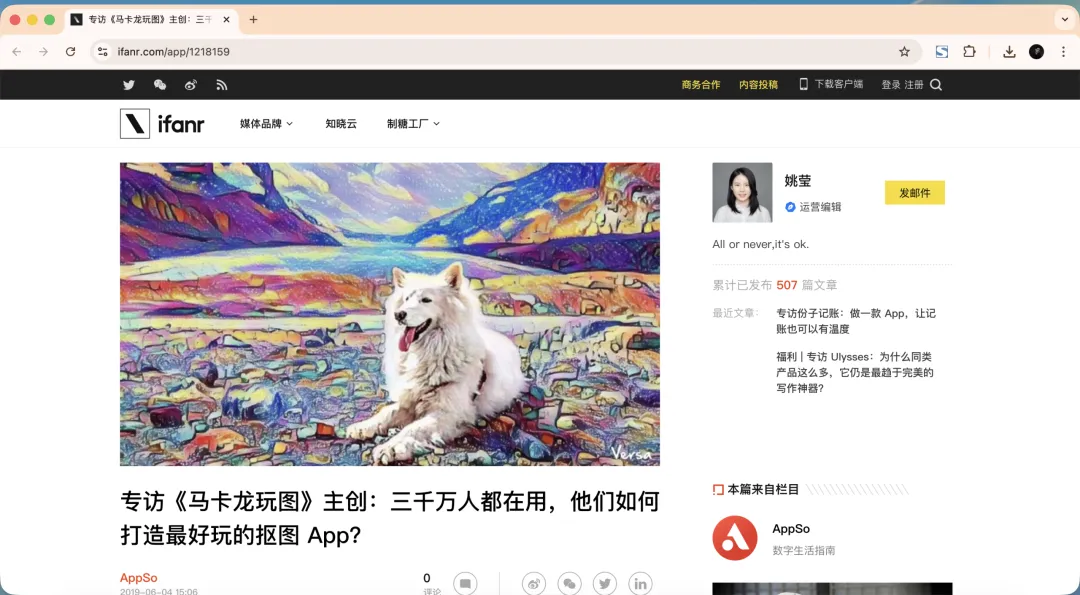The width and height of the screenshot is (1080, 595).
Task: Click 注册 link
Action: (x=914, y=85)
